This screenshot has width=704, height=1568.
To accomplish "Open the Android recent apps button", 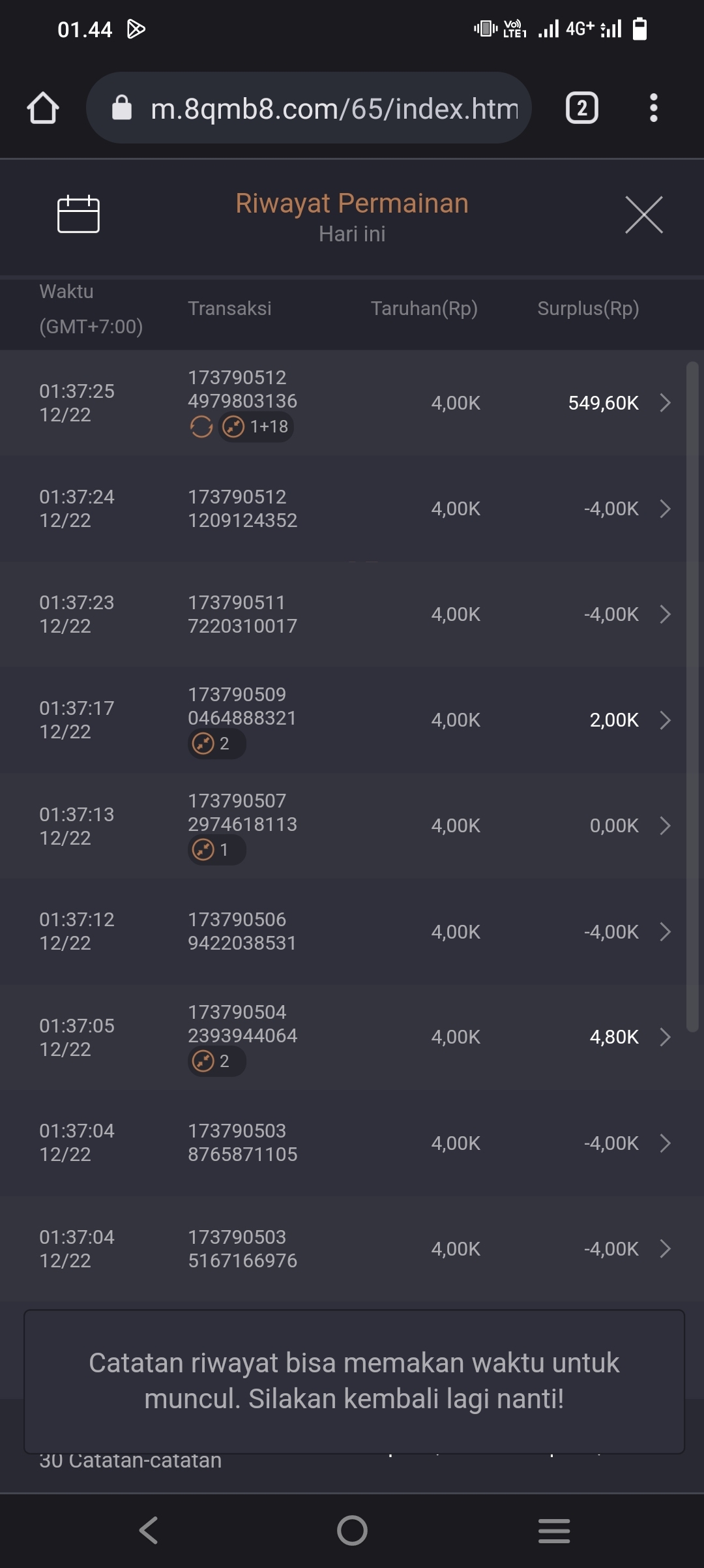I will pos(554,1530).
